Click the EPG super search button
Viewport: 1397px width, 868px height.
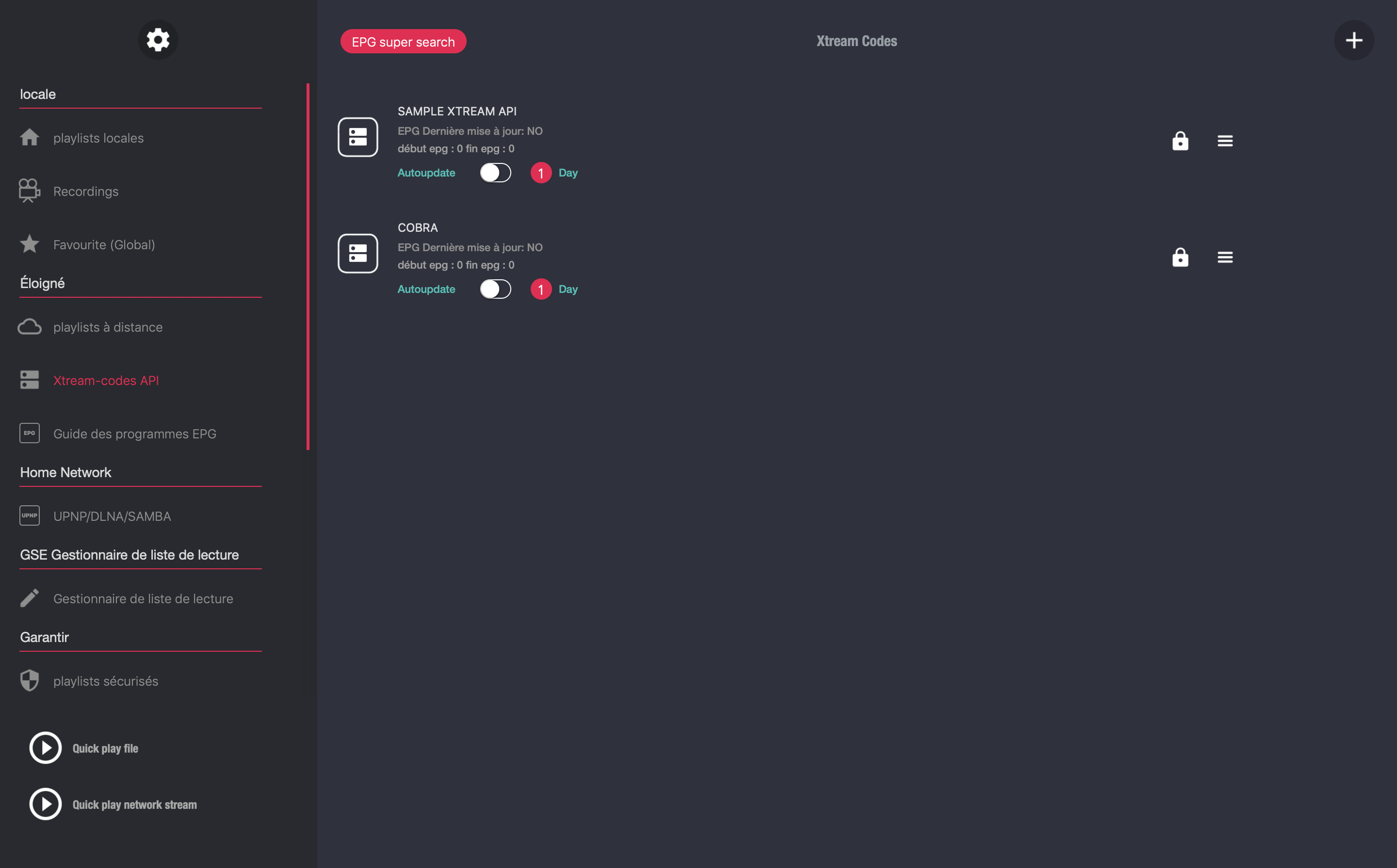[403, 41]
